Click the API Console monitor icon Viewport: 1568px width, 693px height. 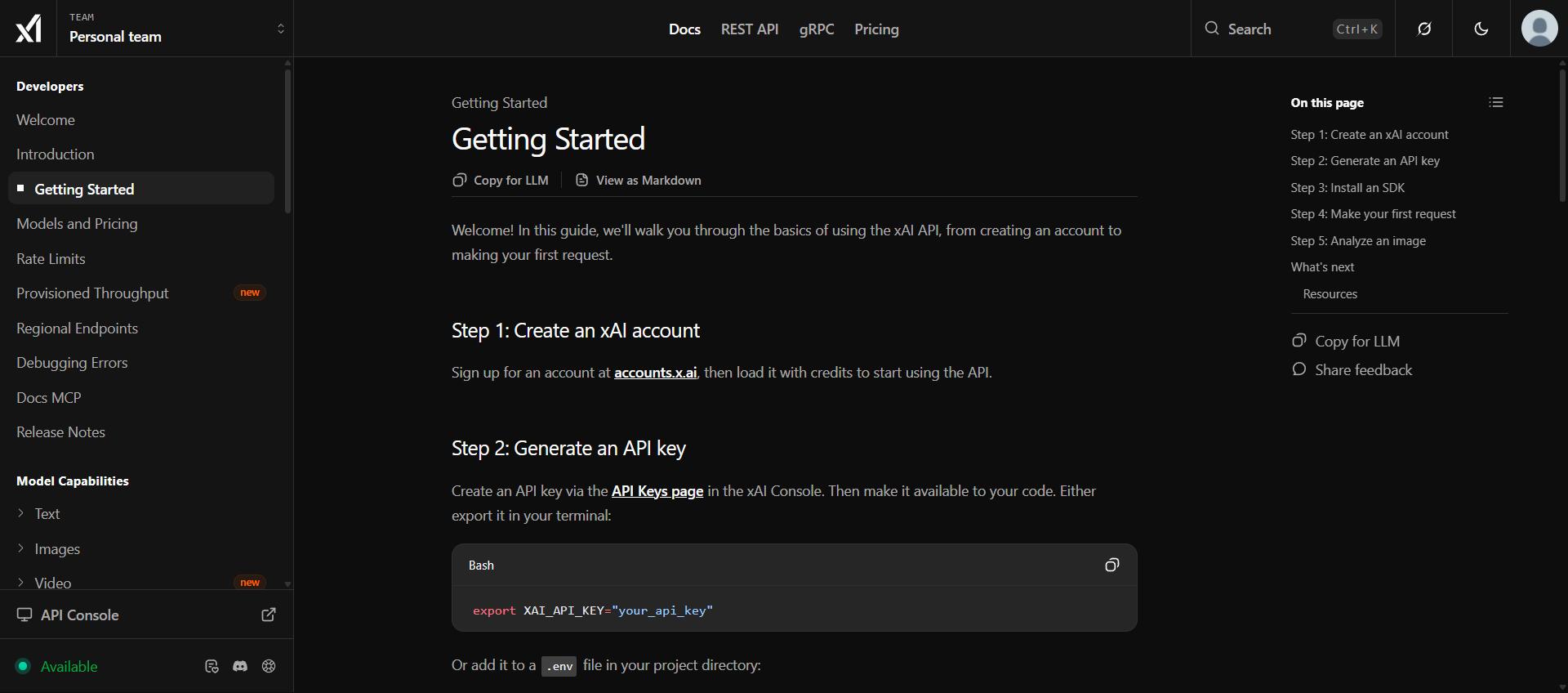point(24,615)
